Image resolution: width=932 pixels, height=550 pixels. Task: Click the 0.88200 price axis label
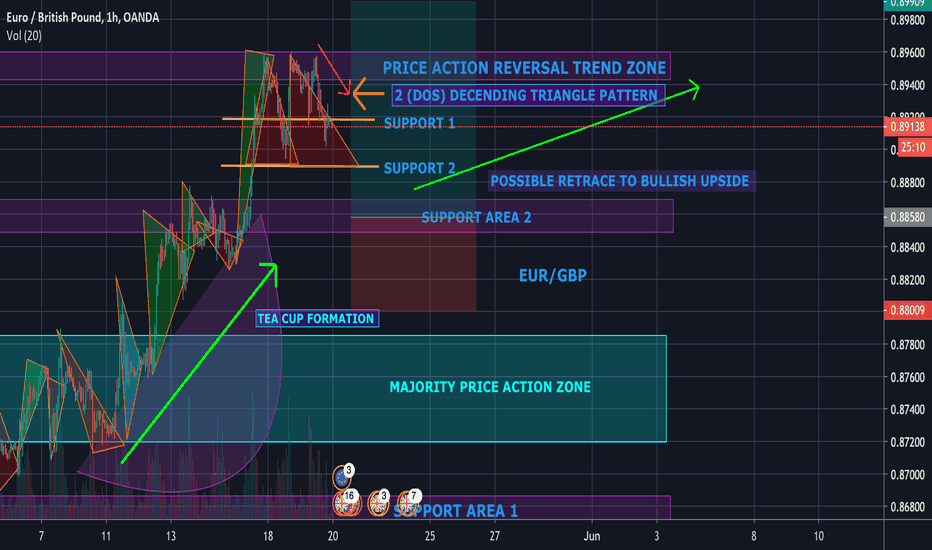pos(907,280)
